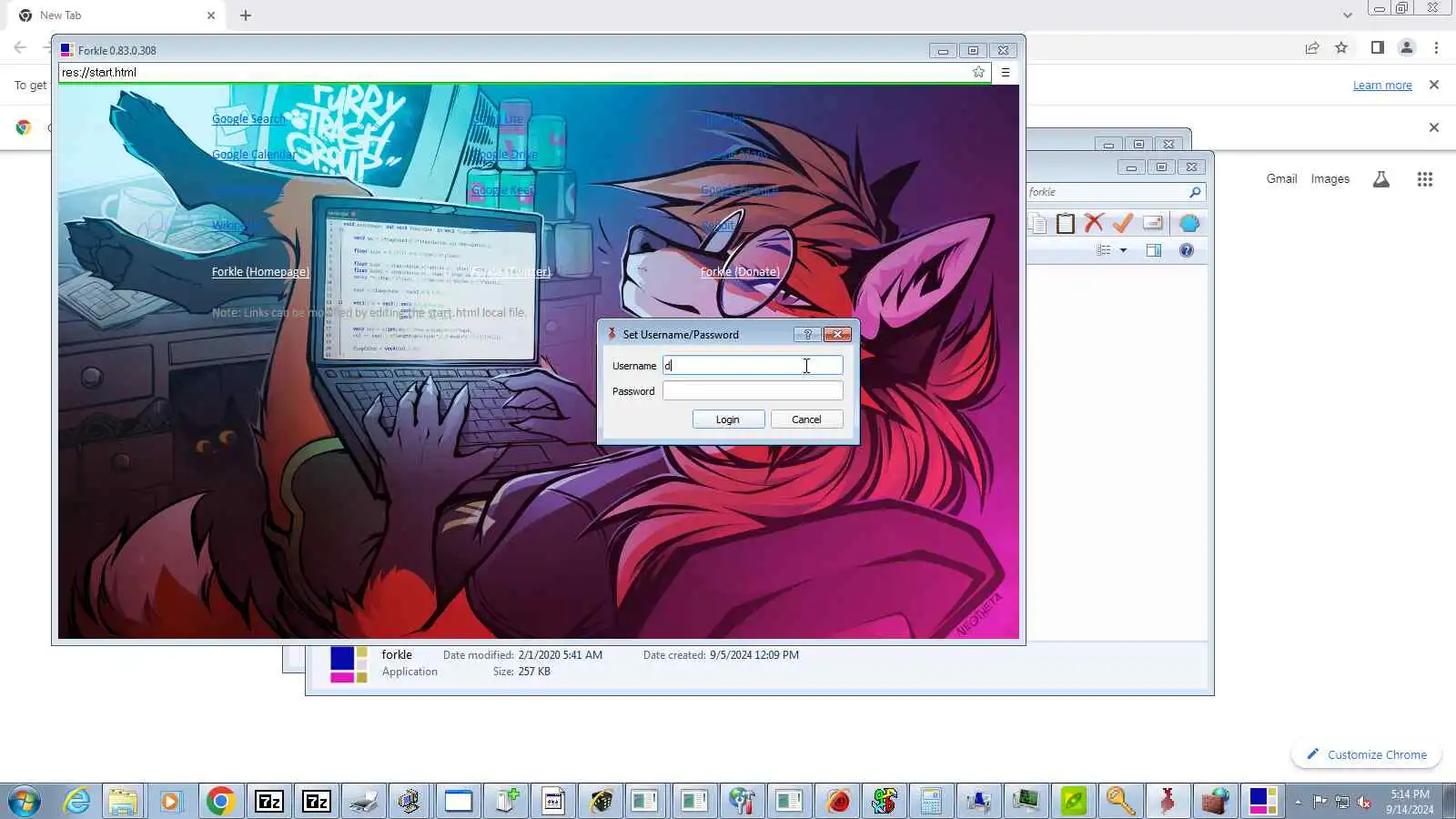This screenshot has width=1456, height=819.
Task: Open Google Chrome from the taskbar
Action: [x=220, y=801]
